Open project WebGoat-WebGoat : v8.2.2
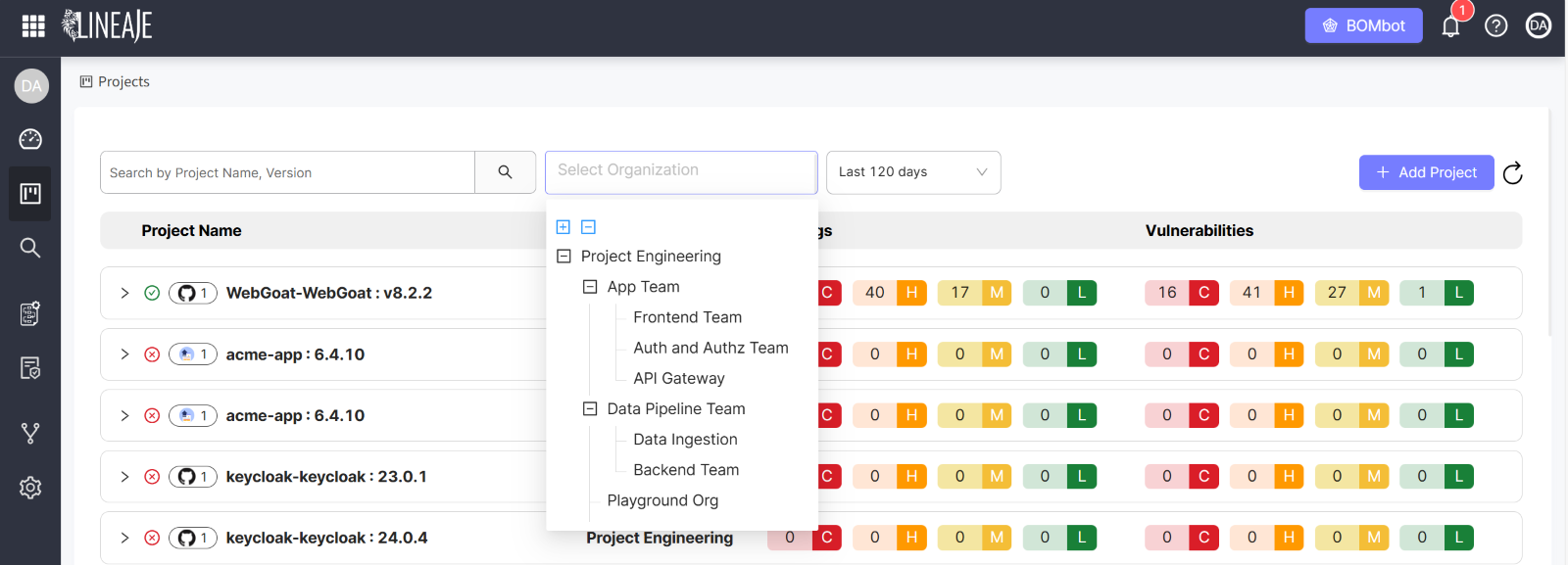The image size is (1568, 565). click(329, 293)
